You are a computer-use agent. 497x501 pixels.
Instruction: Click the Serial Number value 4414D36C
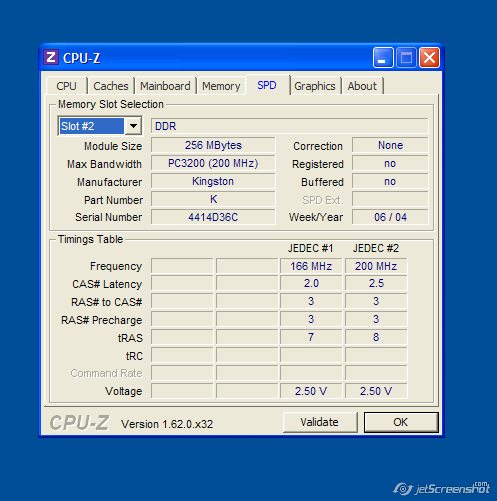[x=213, y=217]
